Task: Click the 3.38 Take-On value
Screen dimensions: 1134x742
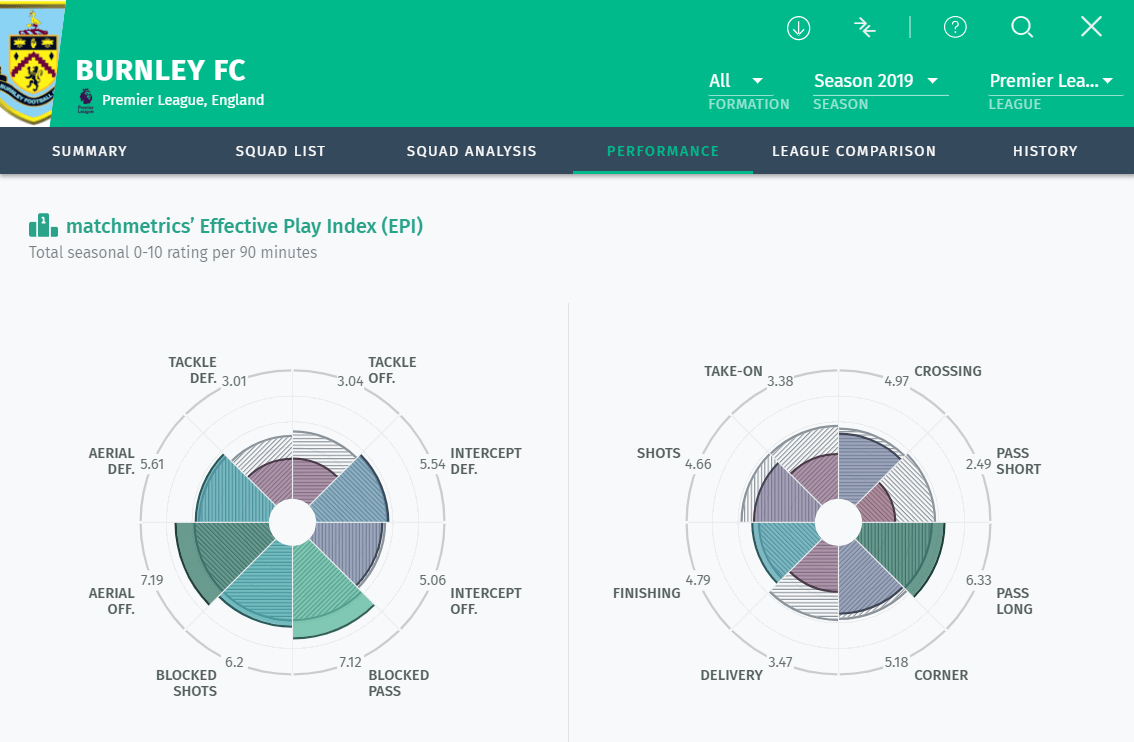Action: tap(780, 381)
